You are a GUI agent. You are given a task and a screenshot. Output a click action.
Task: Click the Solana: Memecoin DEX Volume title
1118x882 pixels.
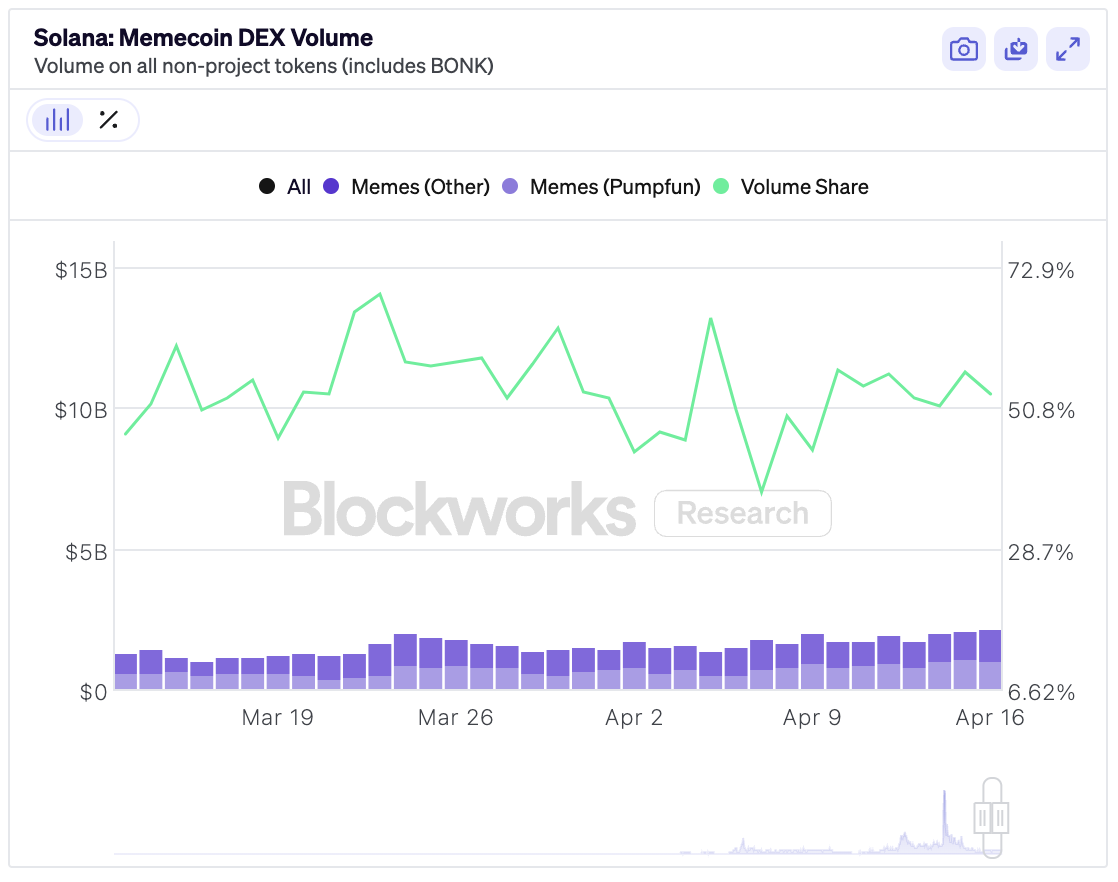point(203,38)
